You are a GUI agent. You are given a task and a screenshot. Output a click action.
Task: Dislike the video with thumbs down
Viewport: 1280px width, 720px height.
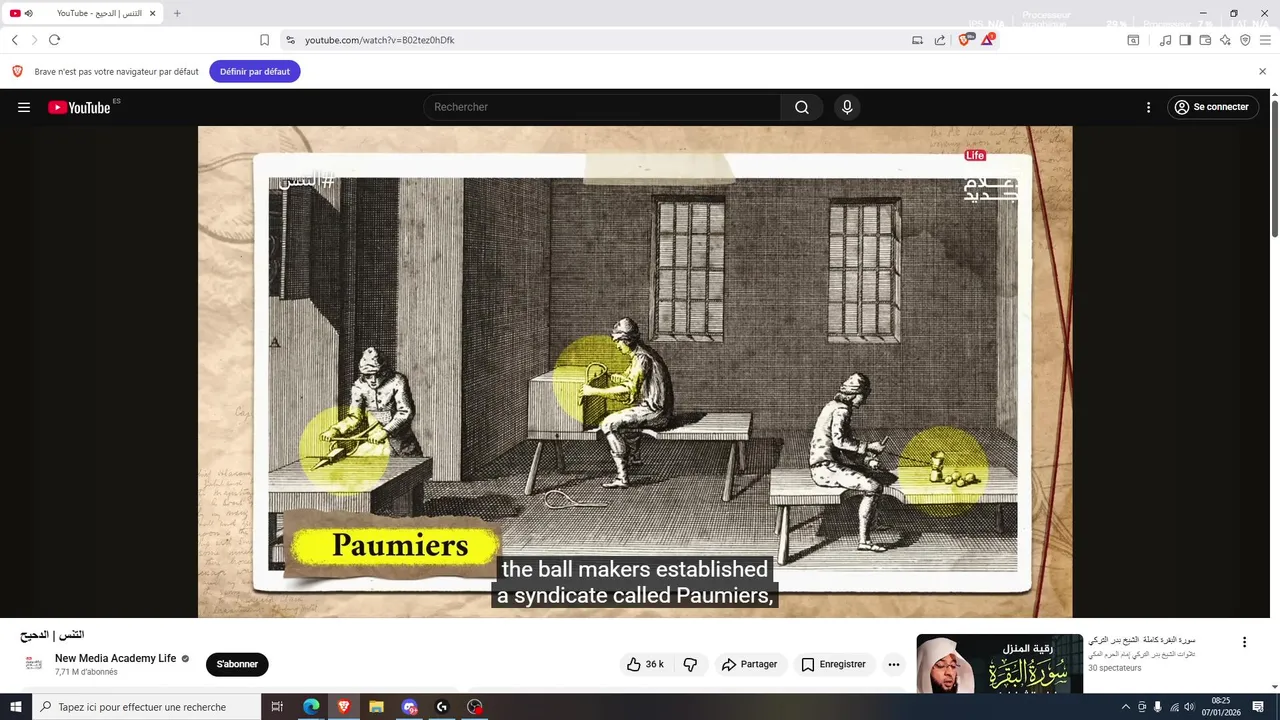(x=690, y=664)
